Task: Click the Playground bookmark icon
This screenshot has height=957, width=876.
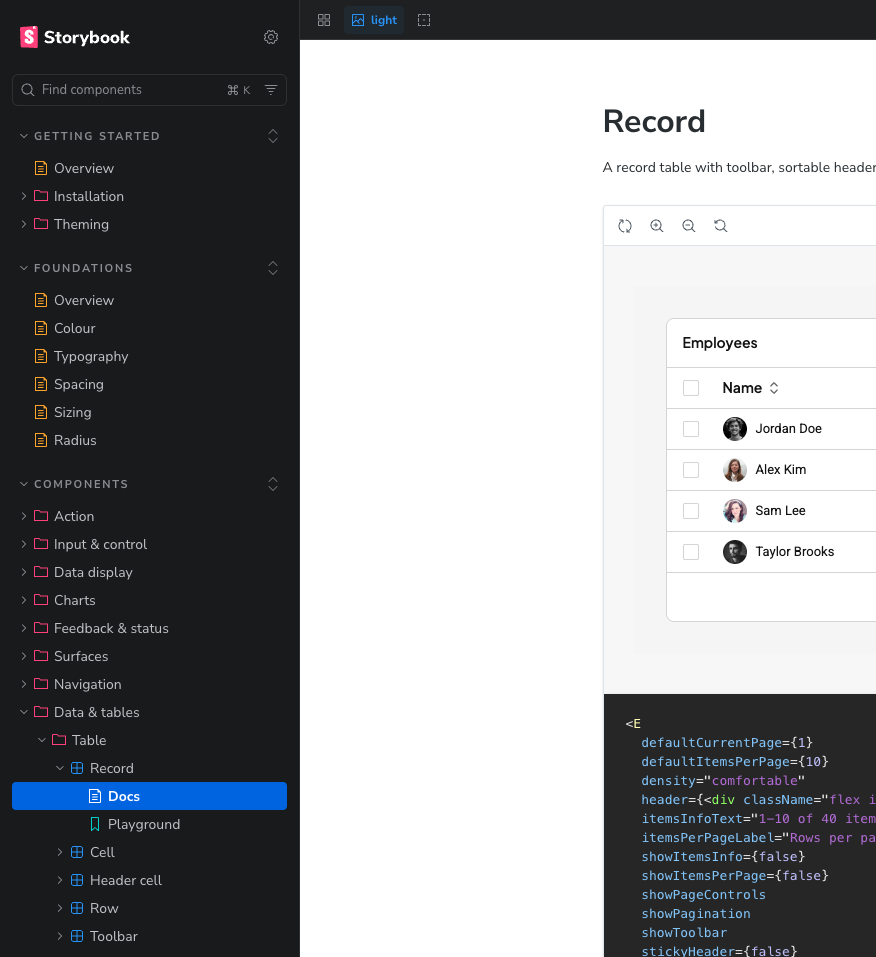Action: (95, 825)
